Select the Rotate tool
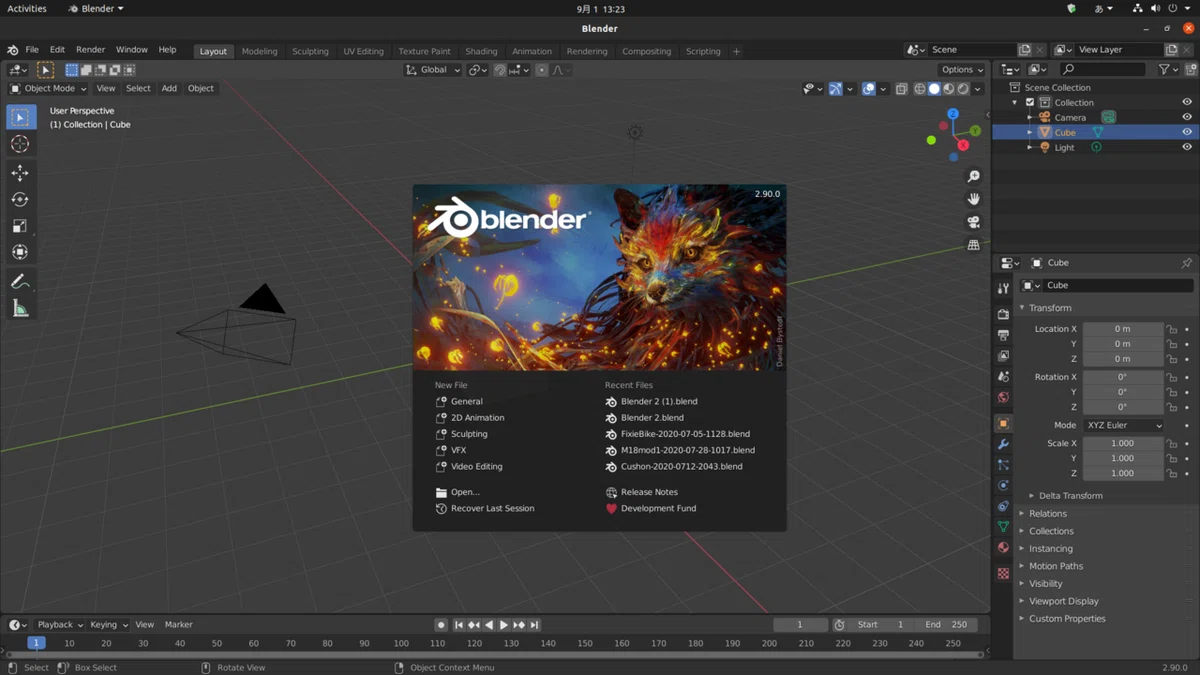The width and height of the screenshot is (1200, 675). 20,199
